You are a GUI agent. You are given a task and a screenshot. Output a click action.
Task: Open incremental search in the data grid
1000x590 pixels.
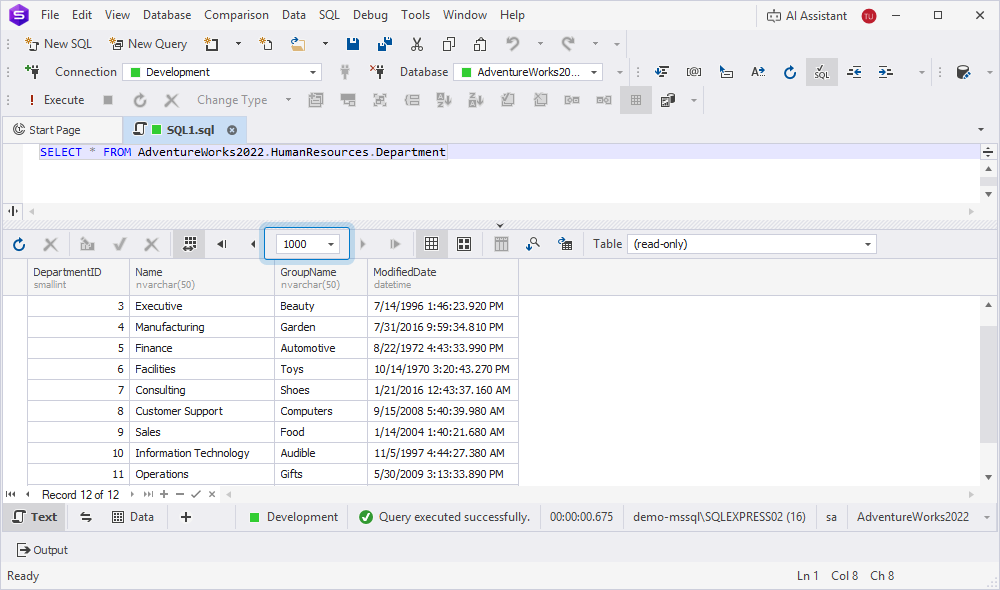point(533,243)
